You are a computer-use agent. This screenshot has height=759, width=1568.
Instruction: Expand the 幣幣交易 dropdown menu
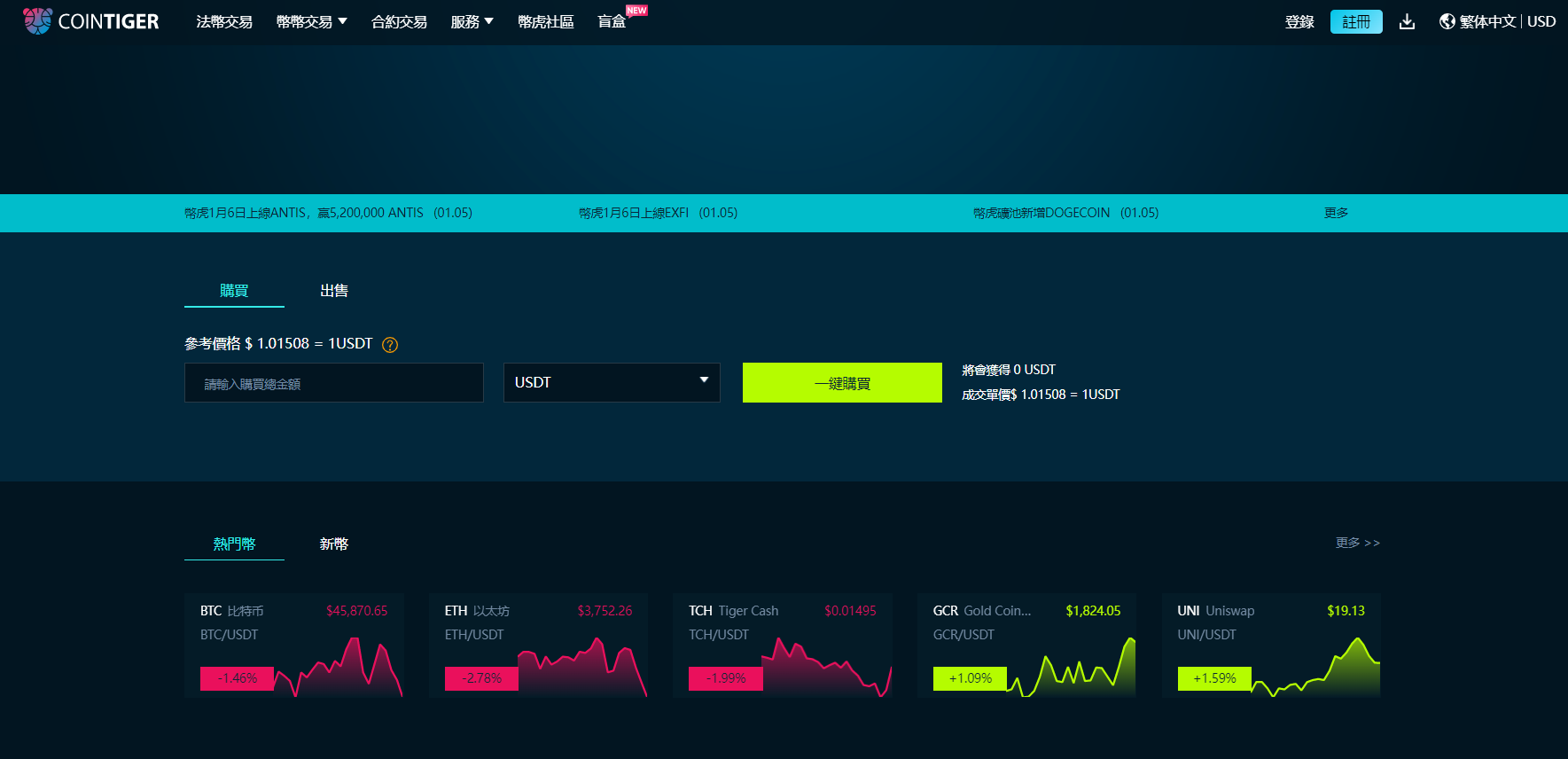click(311, 21)
